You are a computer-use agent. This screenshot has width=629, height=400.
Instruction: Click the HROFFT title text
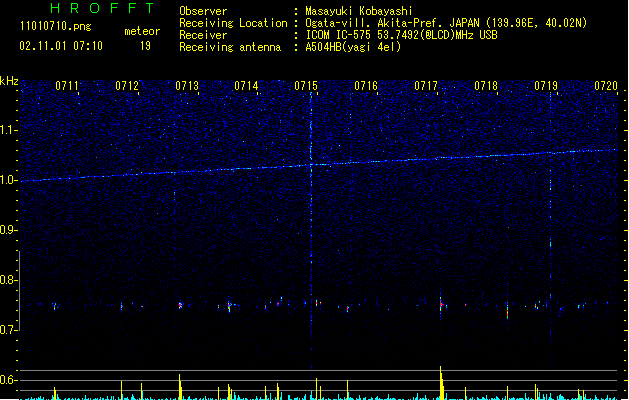click(102, 8)
